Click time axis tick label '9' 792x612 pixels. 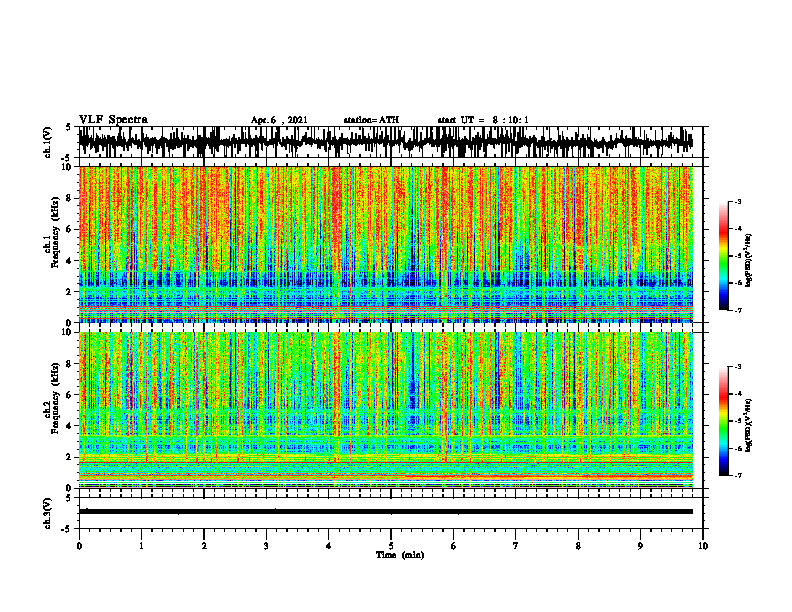[640, 546]
